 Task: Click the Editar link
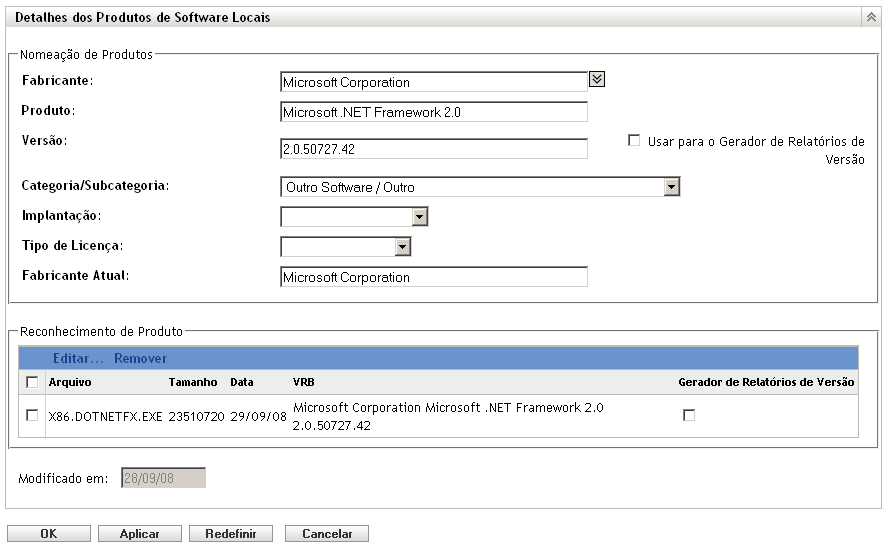point(79,358)
